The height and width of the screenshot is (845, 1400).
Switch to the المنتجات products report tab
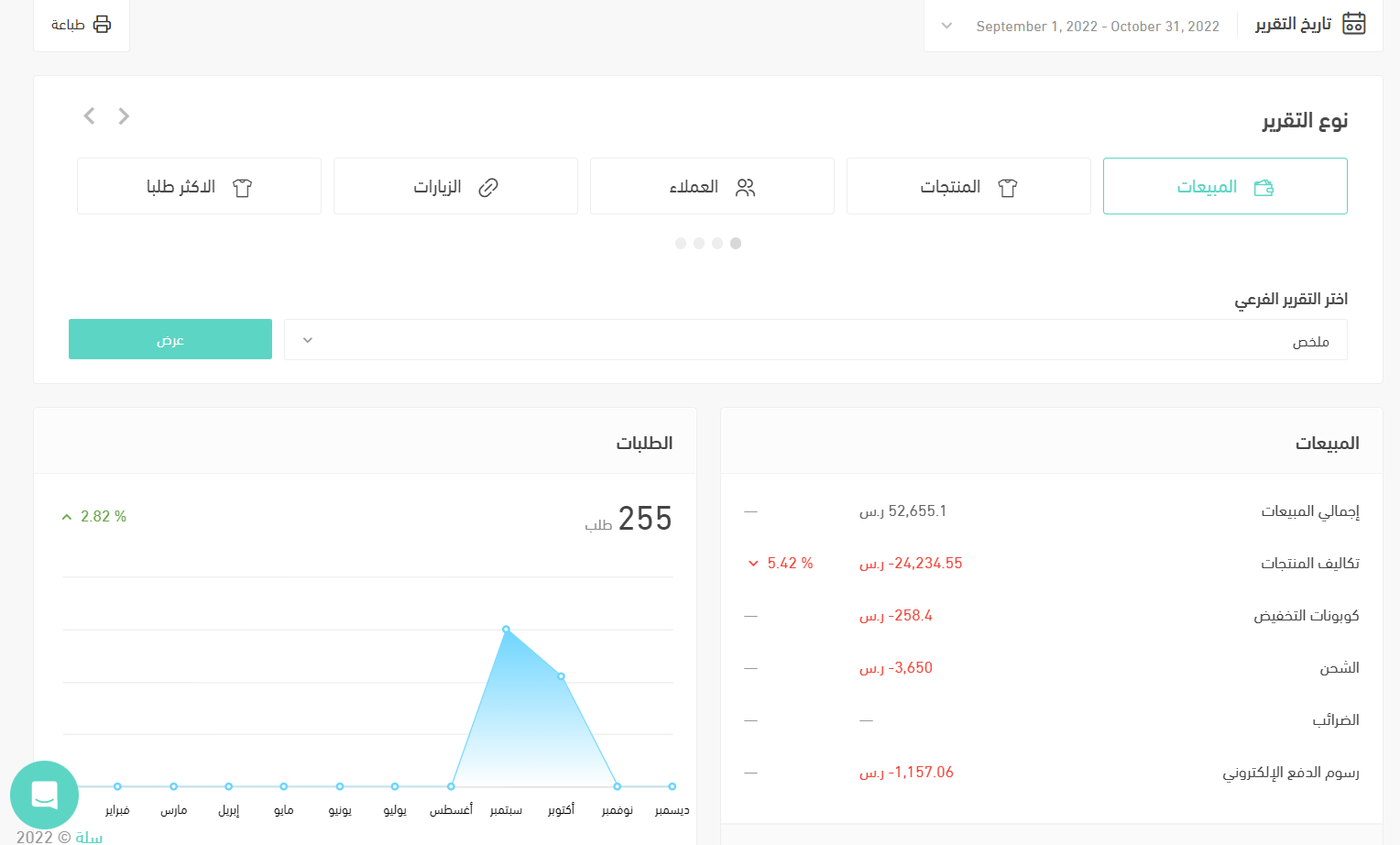[x=968, y=187]
